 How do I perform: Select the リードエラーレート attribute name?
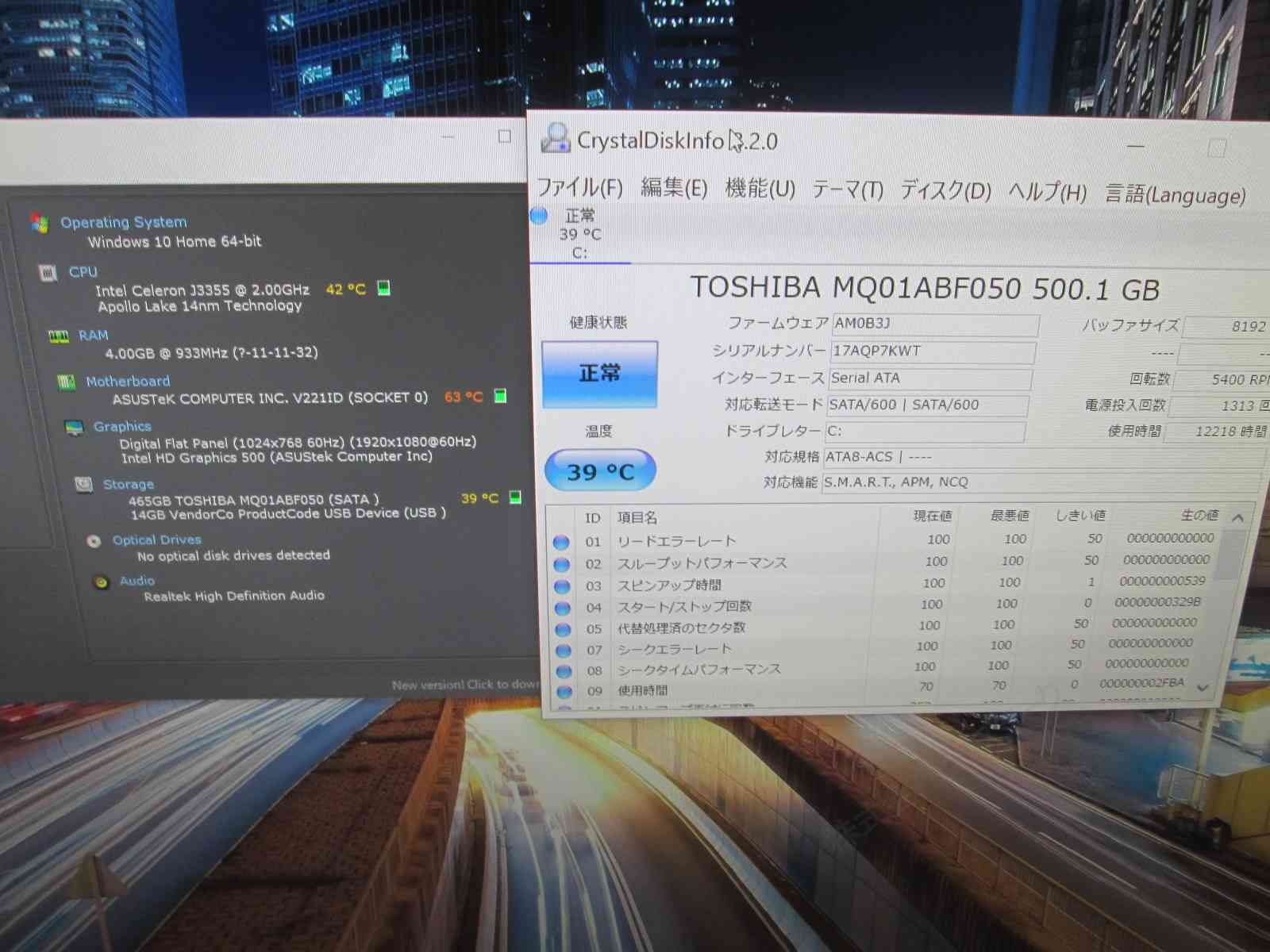(x=677, y=541)
